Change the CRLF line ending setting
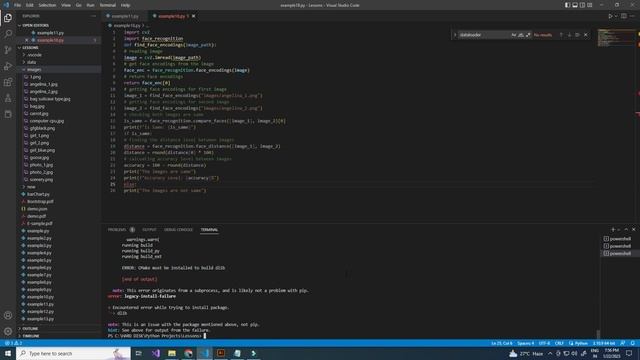This screenshot has height=360, width=640. pyautogui.click(x=559, y=343)
